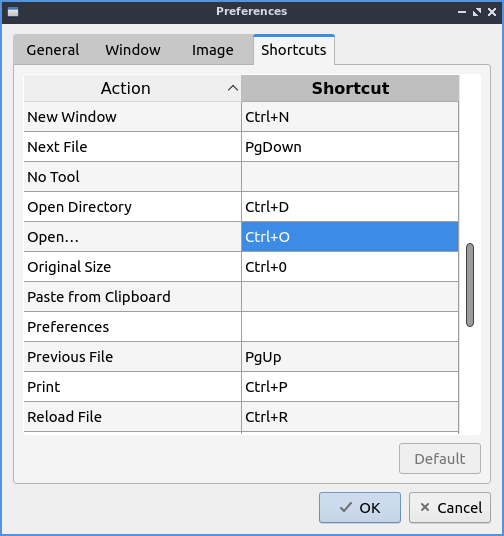Viewport: 504px width, 536px height.
Task: Click the window menu icon in title bar
Action: pyautogui.click(x=13, y=12)
